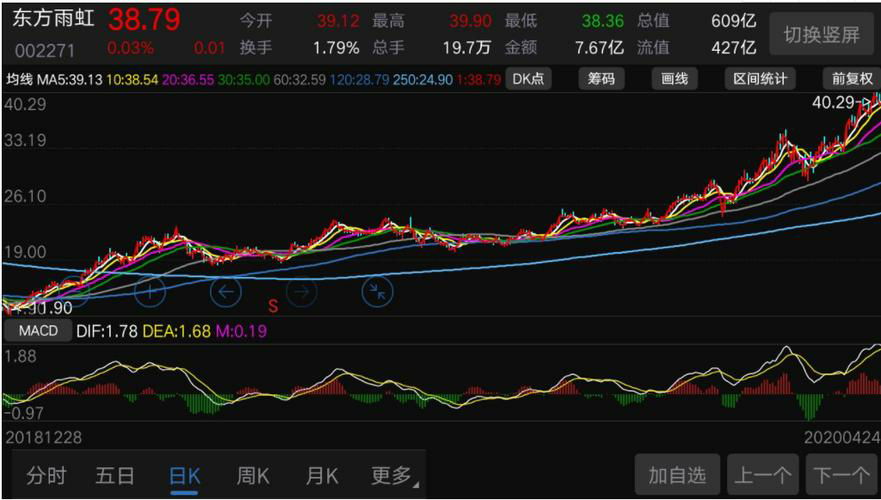Click the 换手 value 1.79%
The width and height of the screenshot is (881, 500).
point(336,48)
